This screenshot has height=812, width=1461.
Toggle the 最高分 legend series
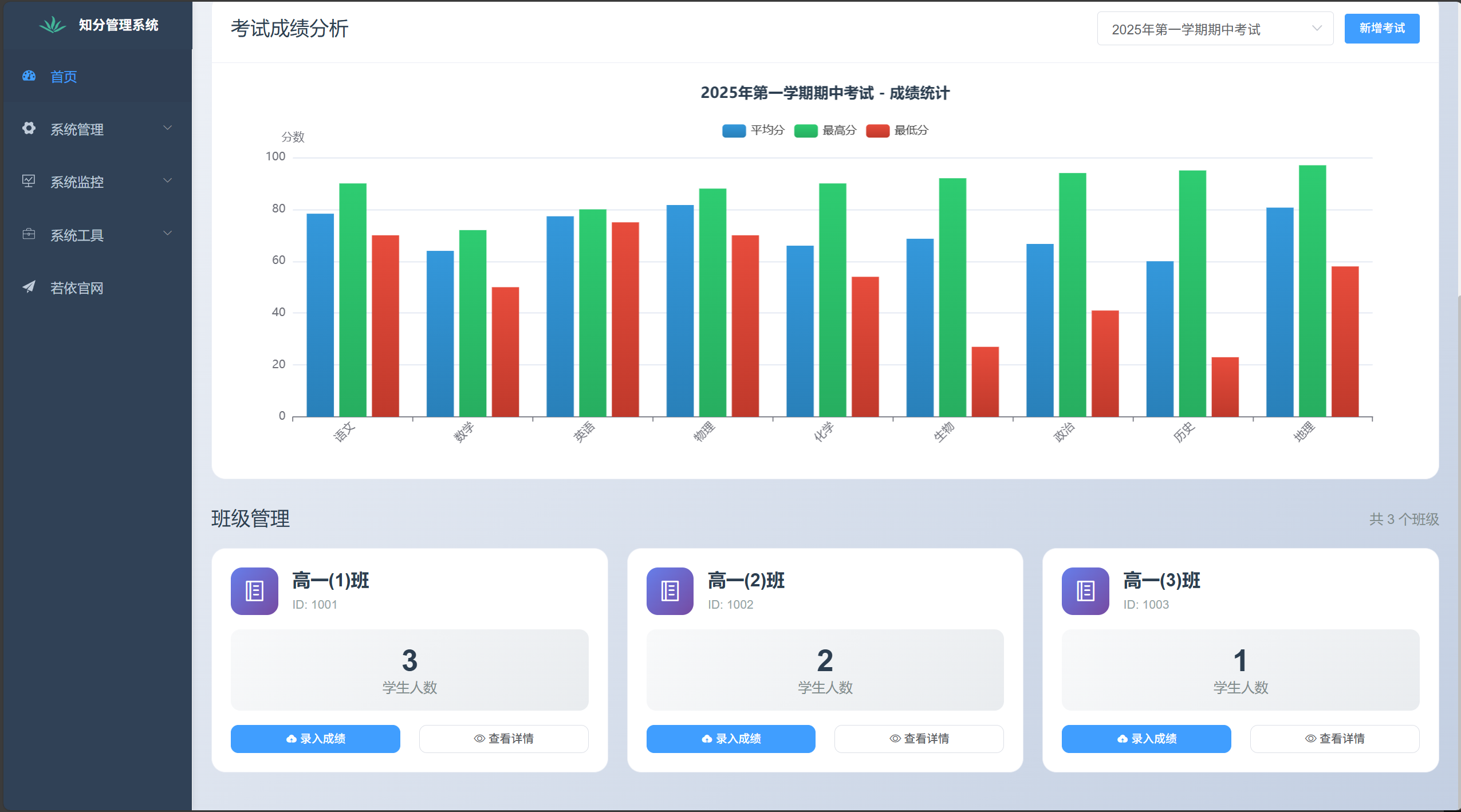825,131
